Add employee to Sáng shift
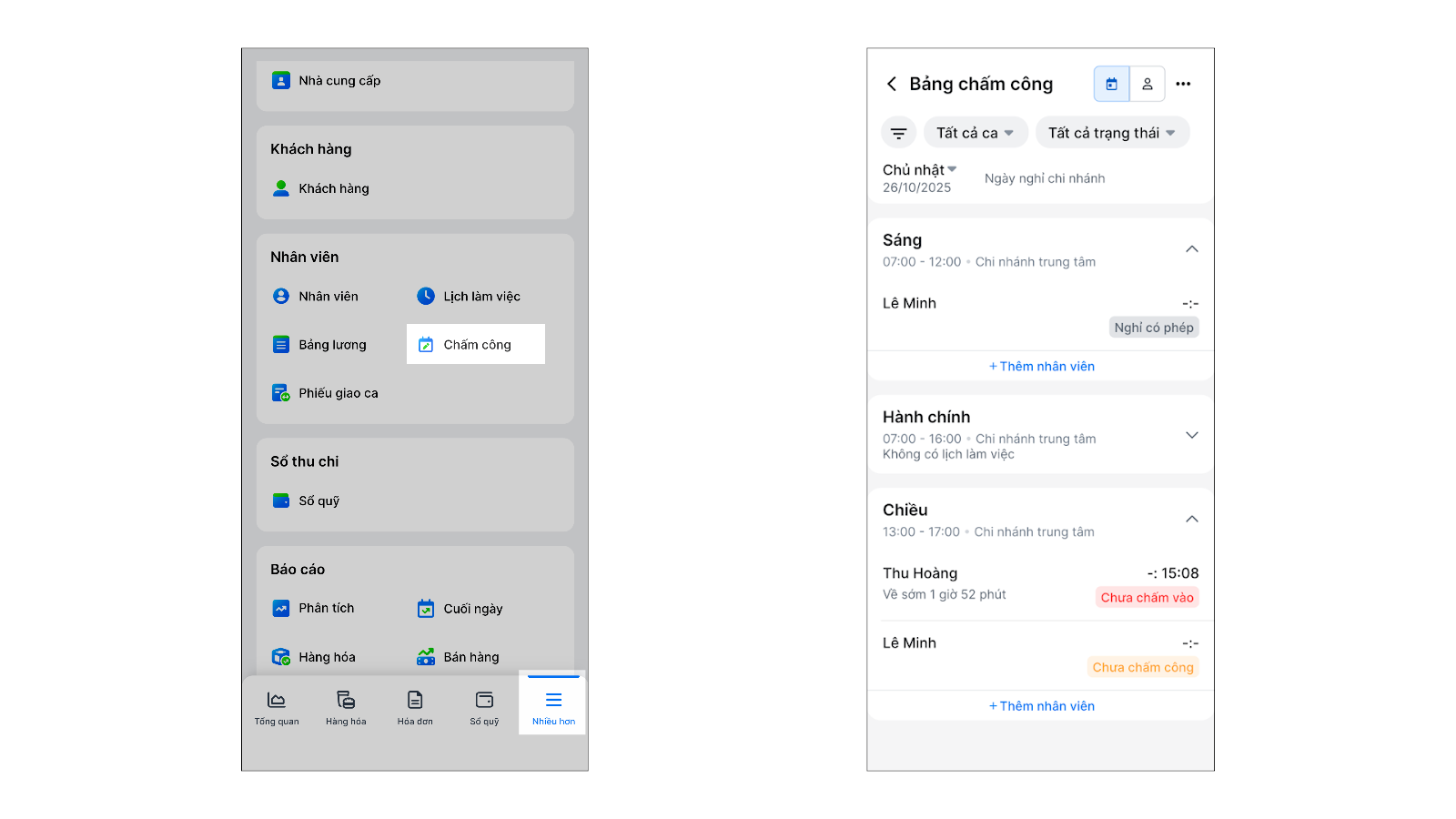1456x819 pixels. click(1041, 366)
